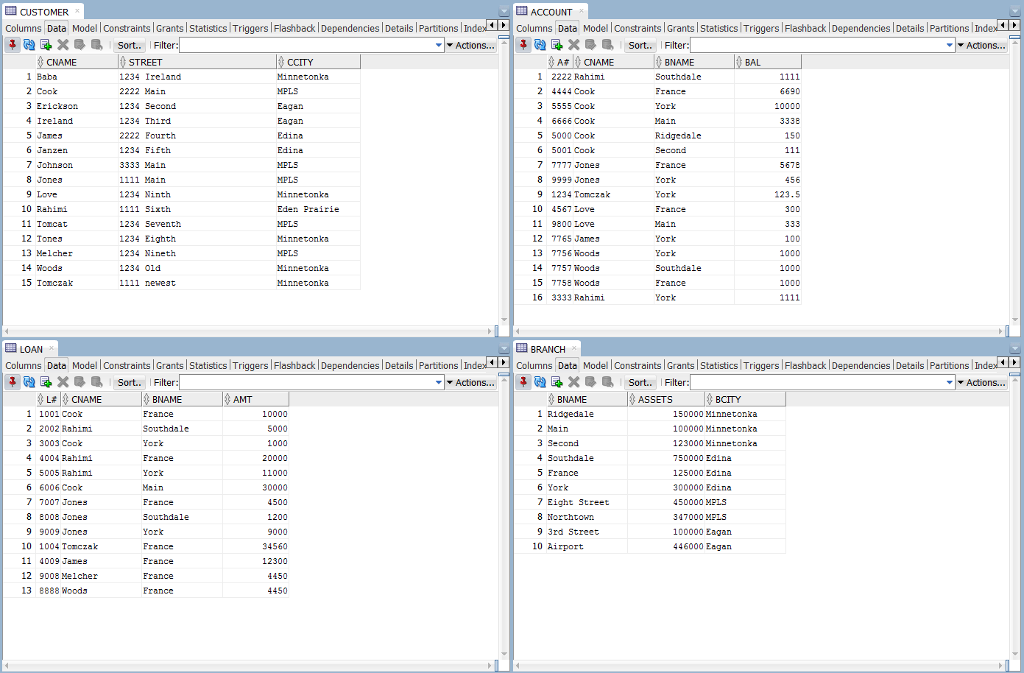Toggle the freeze view pin on CUSTOMER
The height and width of the screenshot is (673, 1024).
[x=12, y=45]
